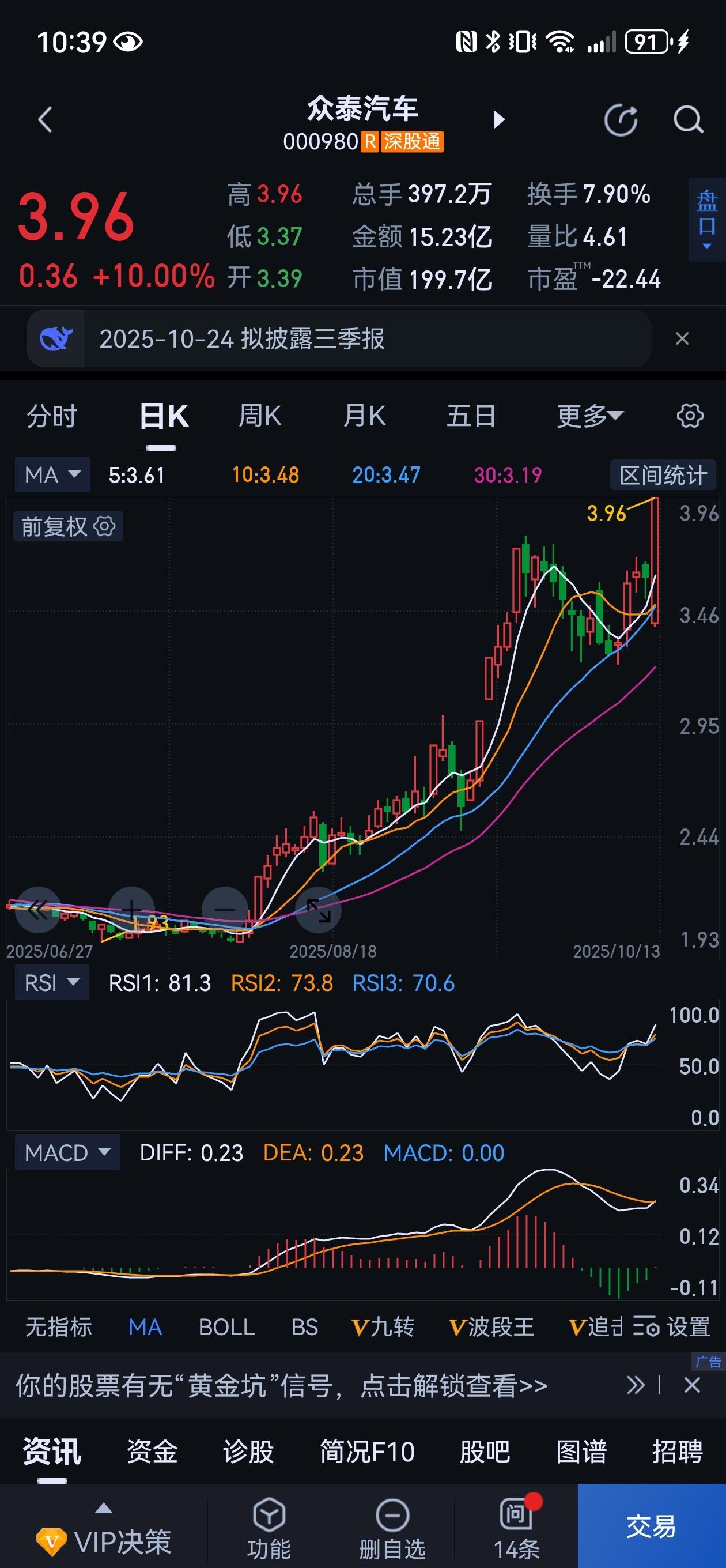The height and width of the screenshot is (1568, 726).
Task: Tap the MA10 value 10:3.48
Action: tap(265, 475)
